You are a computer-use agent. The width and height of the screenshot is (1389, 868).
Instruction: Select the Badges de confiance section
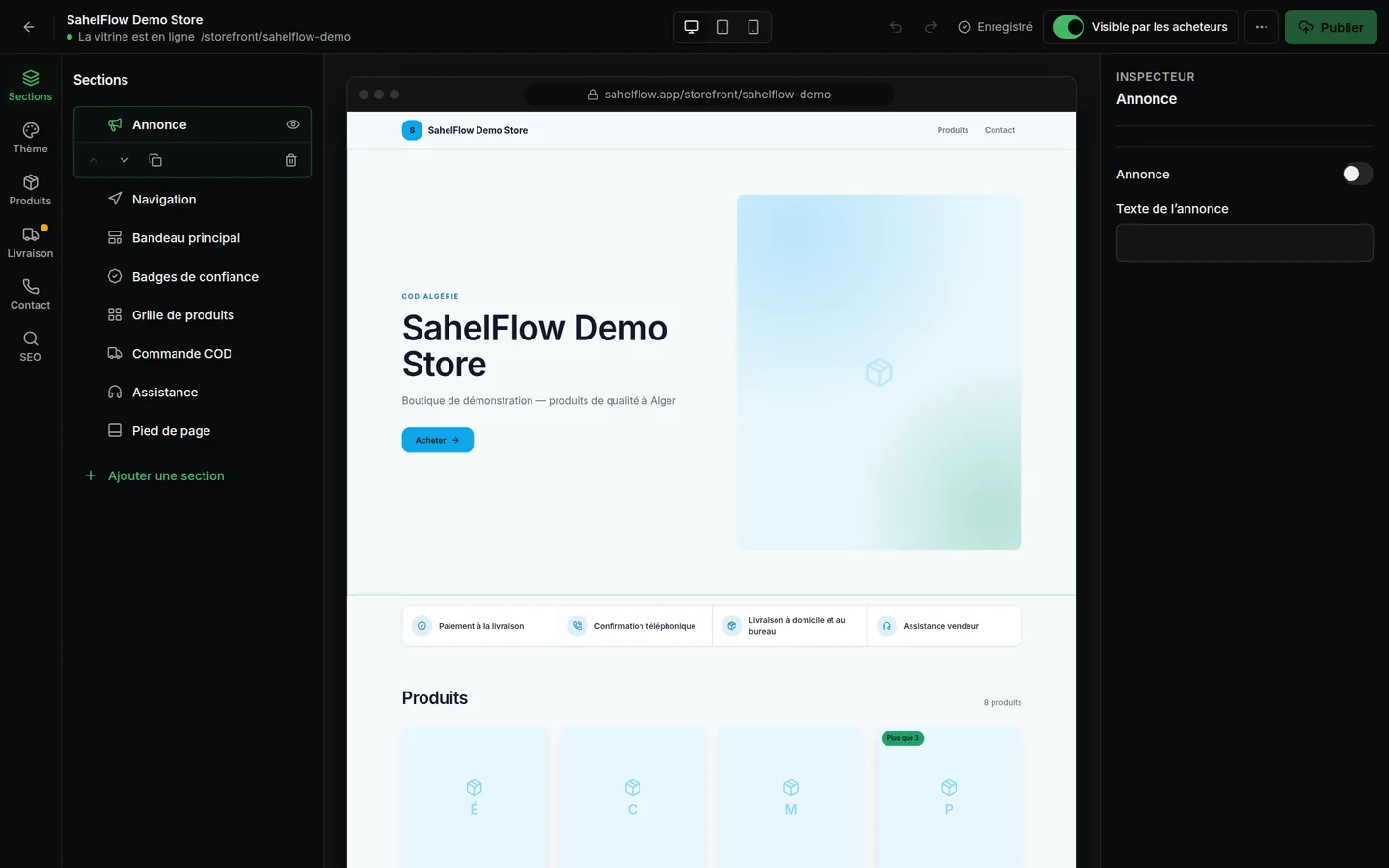(x=192, y=277)
